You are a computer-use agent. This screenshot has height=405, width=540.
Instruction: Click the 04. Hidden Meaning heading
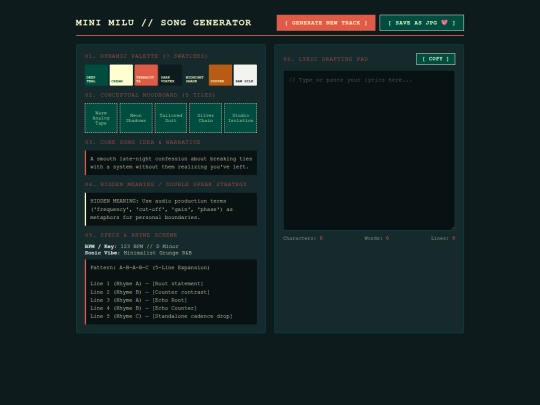(166, 185)
